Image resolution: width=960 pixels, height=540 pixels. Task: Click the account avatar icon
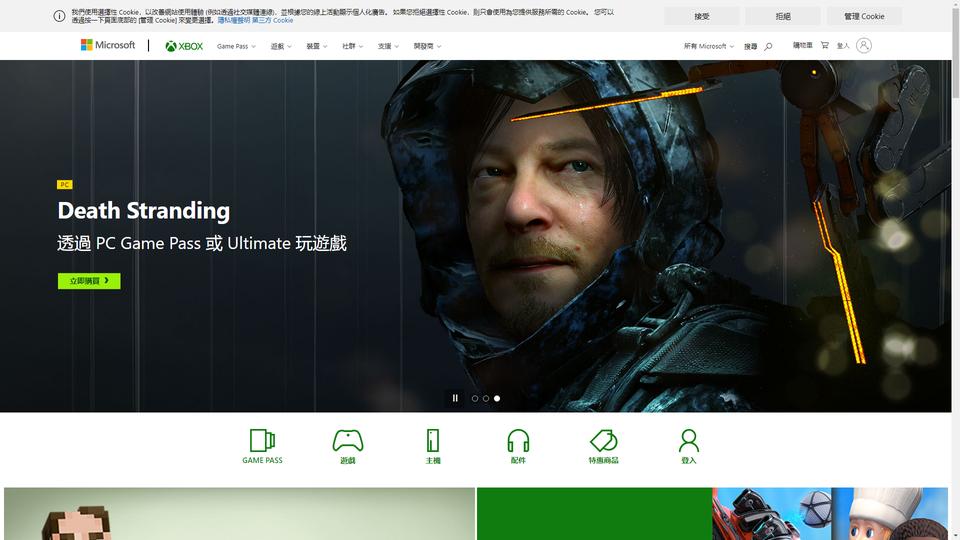click(x=863, y=45)
